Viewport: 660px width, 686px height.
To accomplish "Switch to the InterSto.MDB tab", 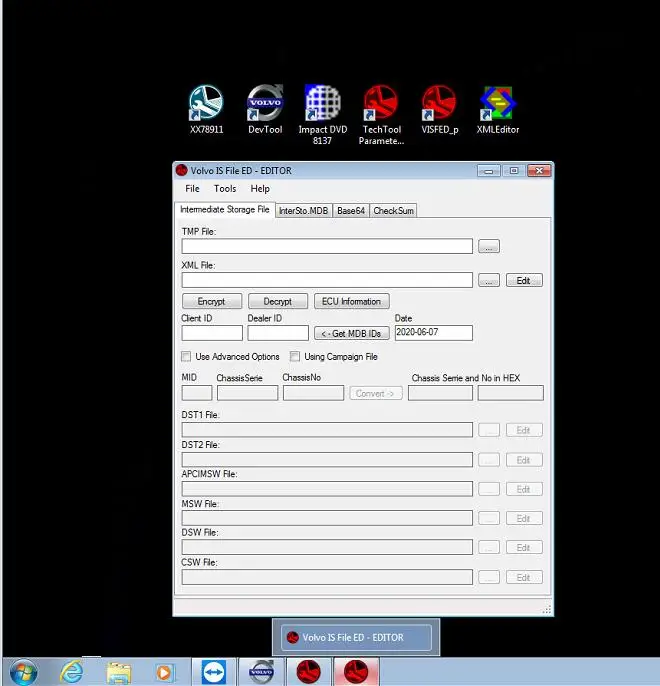I will point(304,210).
